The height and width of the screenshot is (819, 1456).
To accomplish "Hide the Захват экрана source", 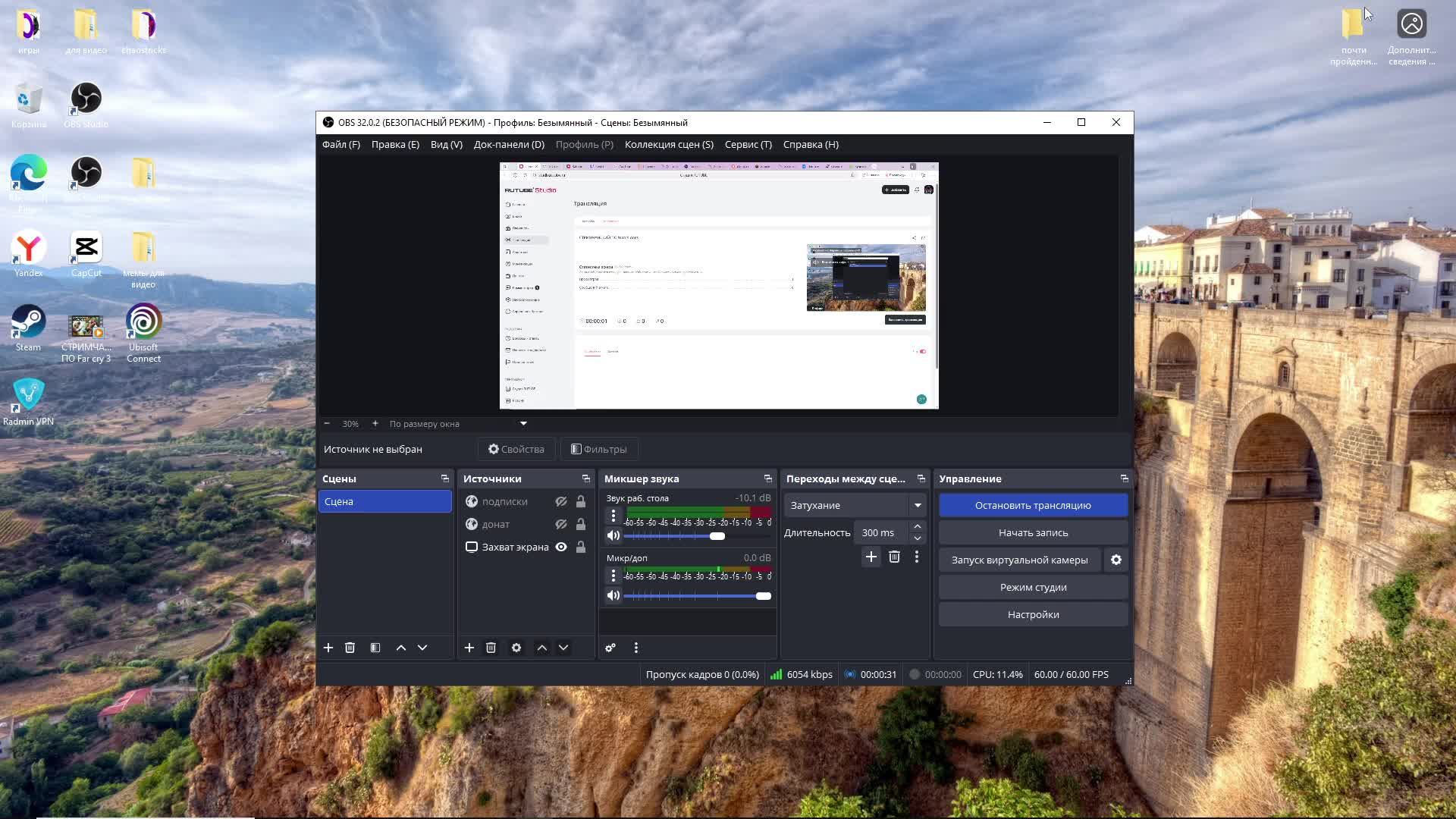I will click(x=561, y=547).
